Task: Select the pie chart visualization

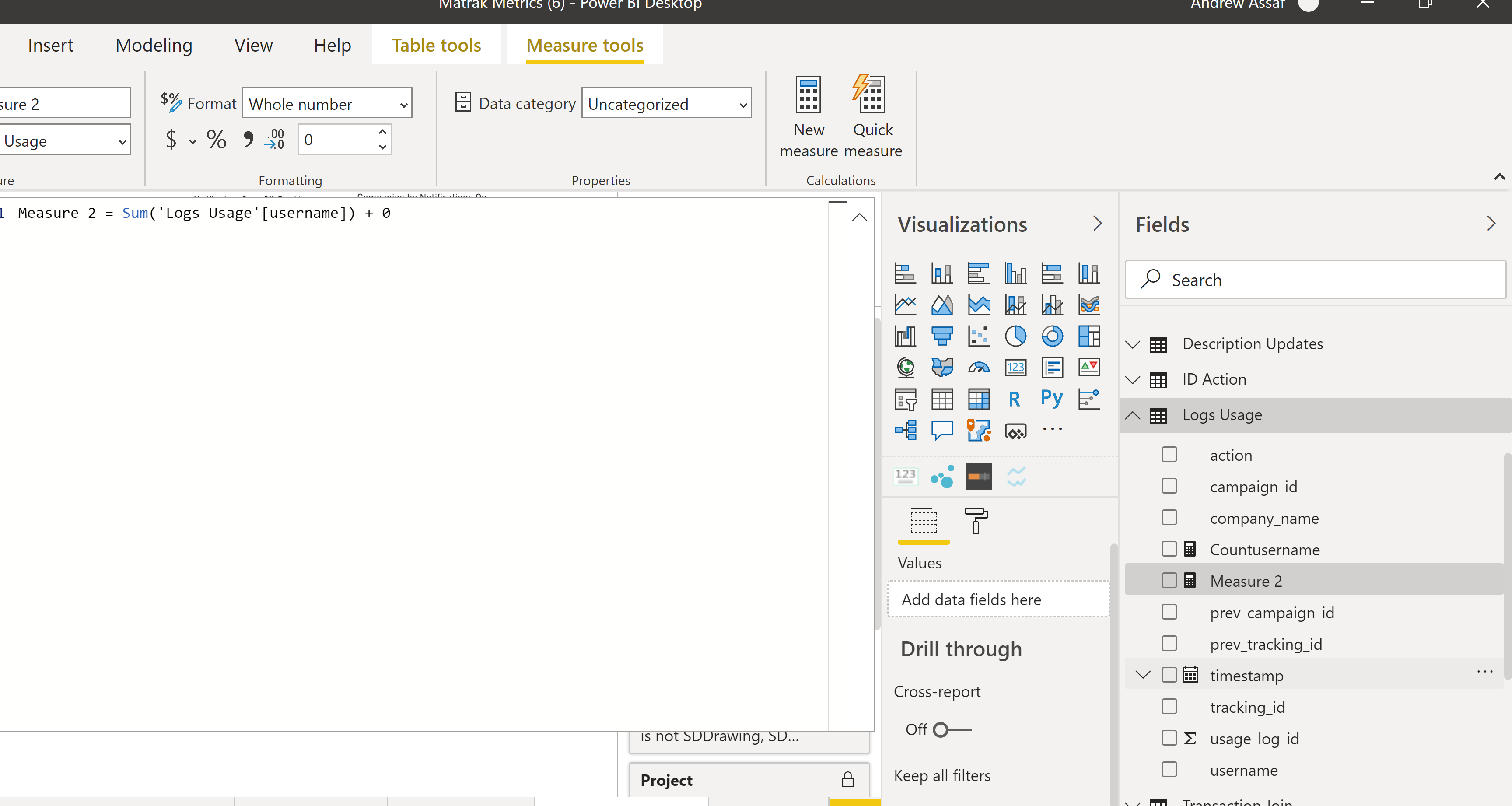Action: (x=1015, y=336)
